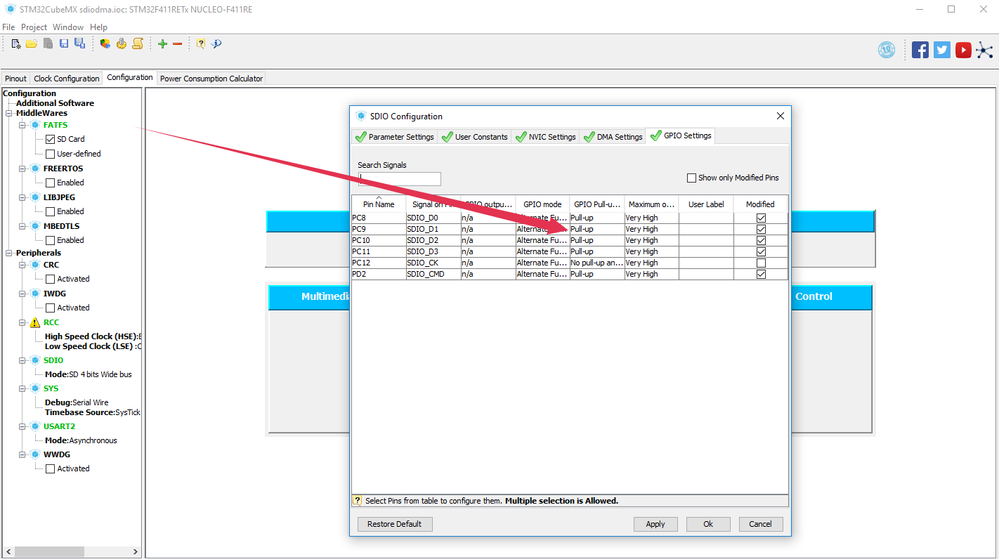The height and width of the screenshot is (559, 999).
Task: Click the Restore Default button
Action: [394, 524]
